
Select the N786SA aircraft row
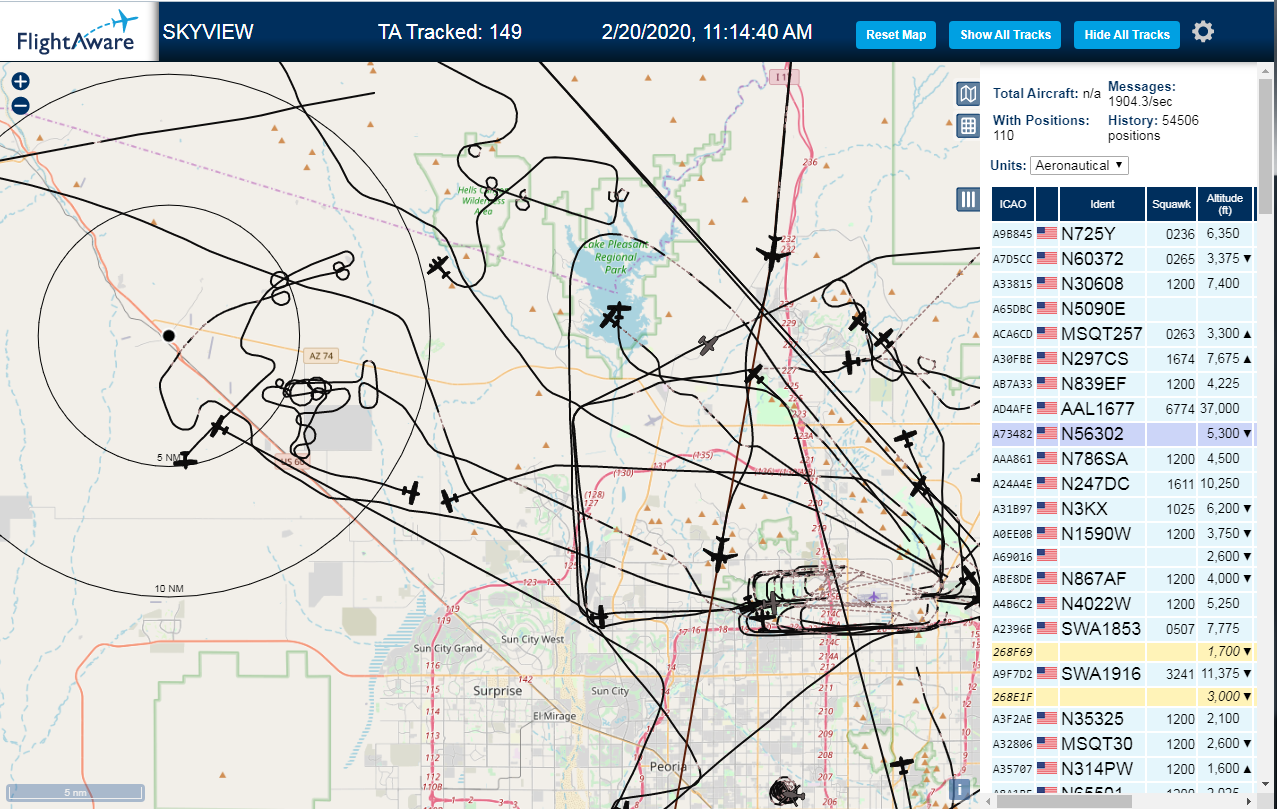pos(1124,459)
